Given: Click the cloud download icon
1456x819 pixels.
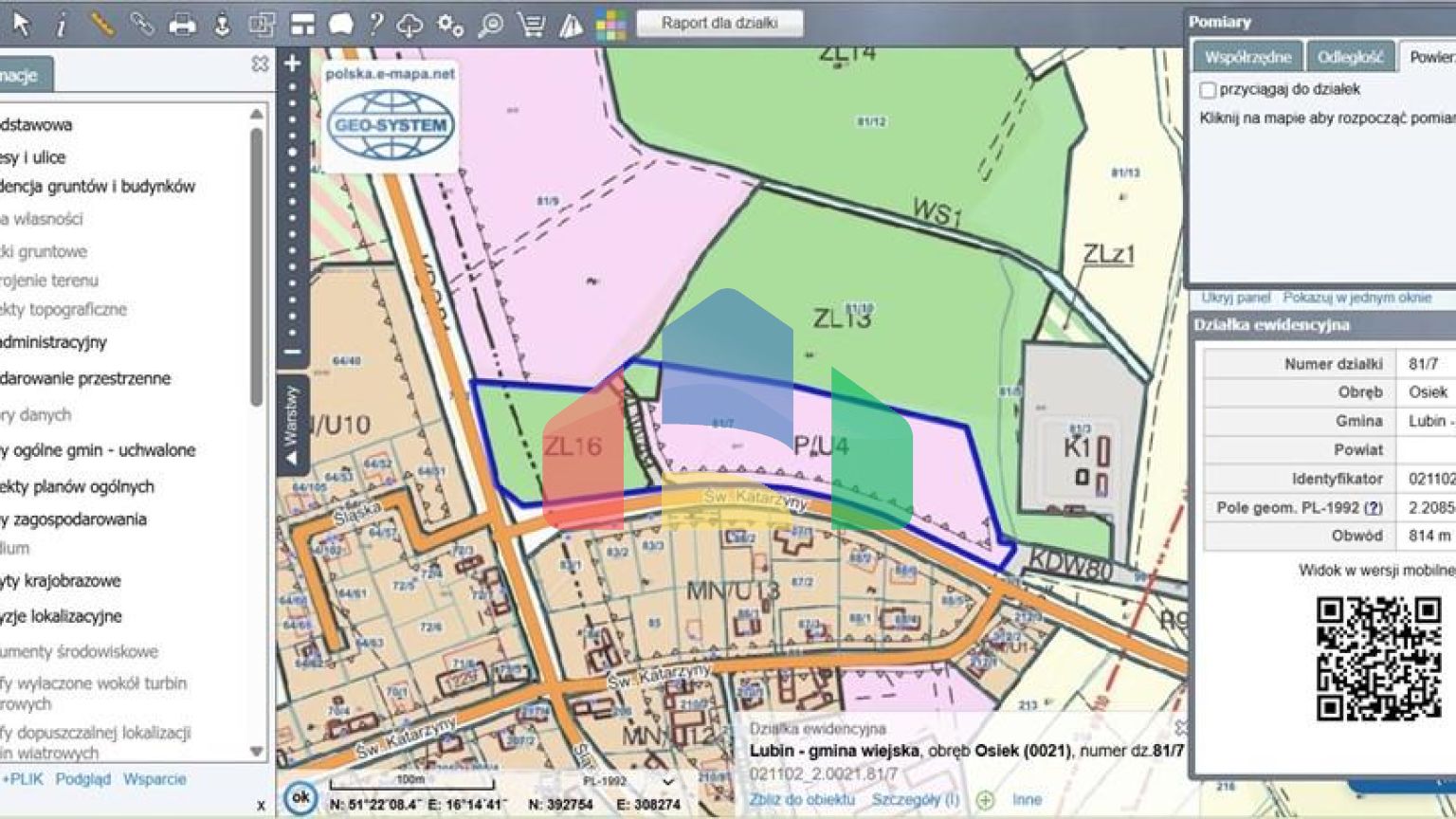Looking at the screenshot, I should (x=409, y=25).
